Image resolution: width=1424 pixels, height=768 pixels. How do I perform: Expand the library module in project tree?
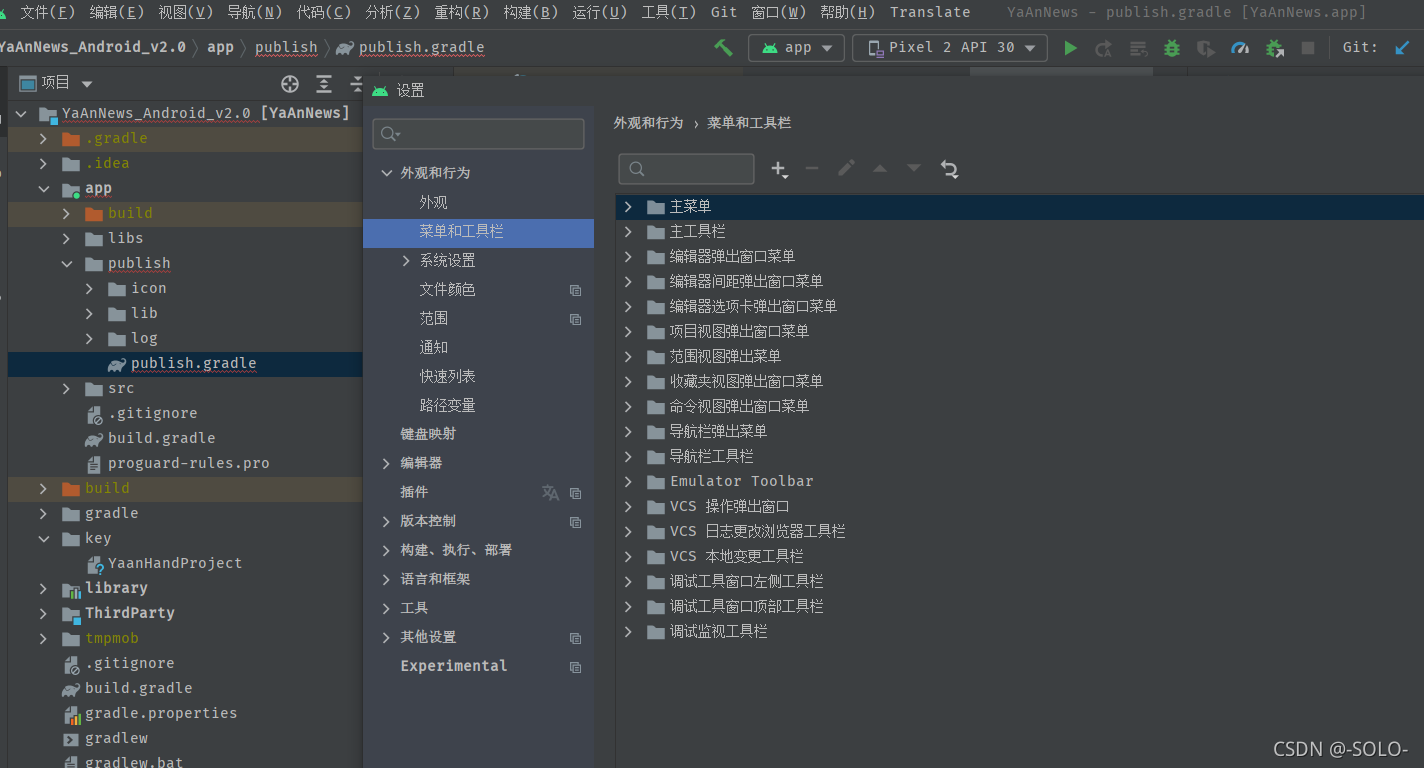[x=43, y=589]
